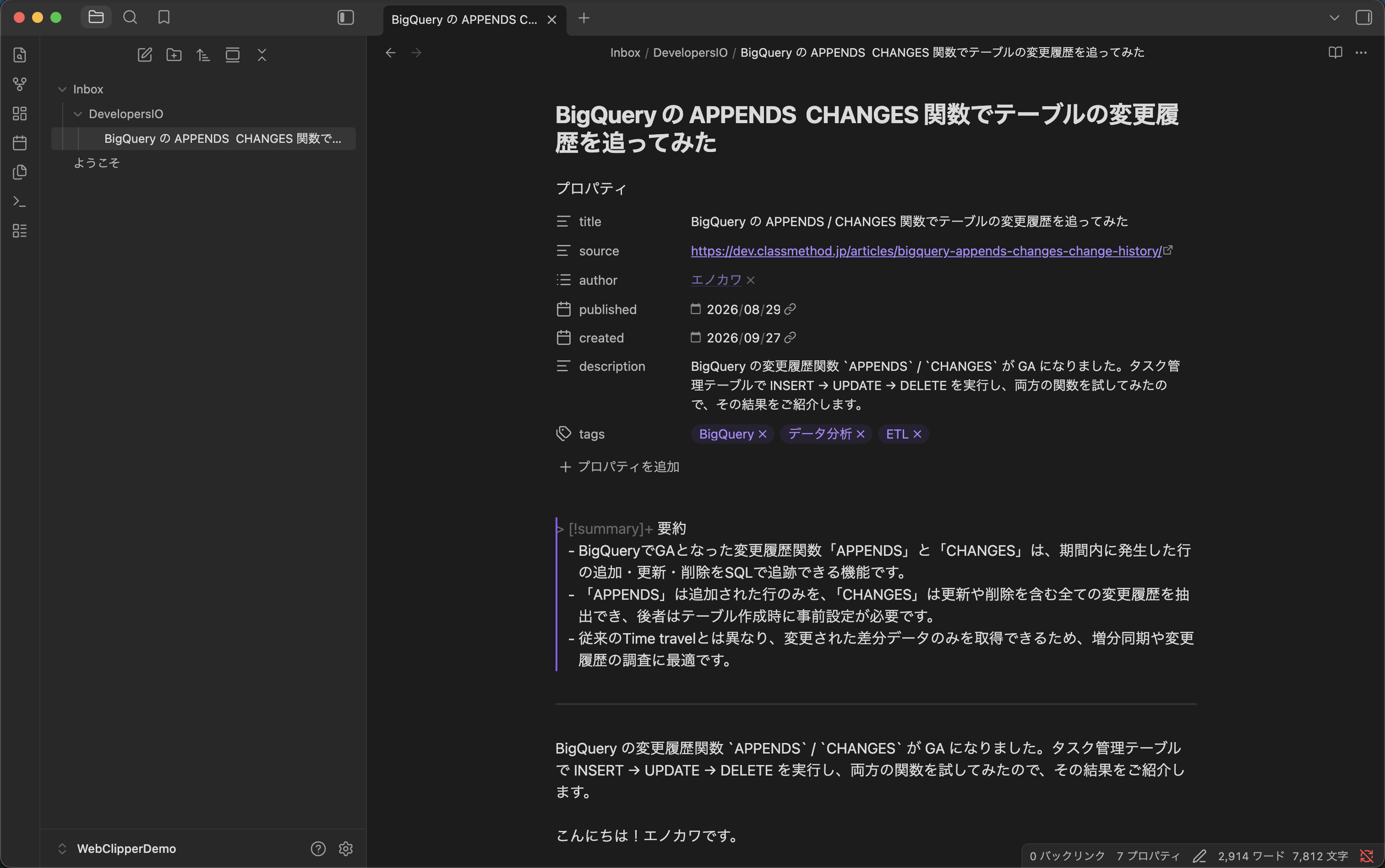Open command palette ribbon icon

click(20, 201)
